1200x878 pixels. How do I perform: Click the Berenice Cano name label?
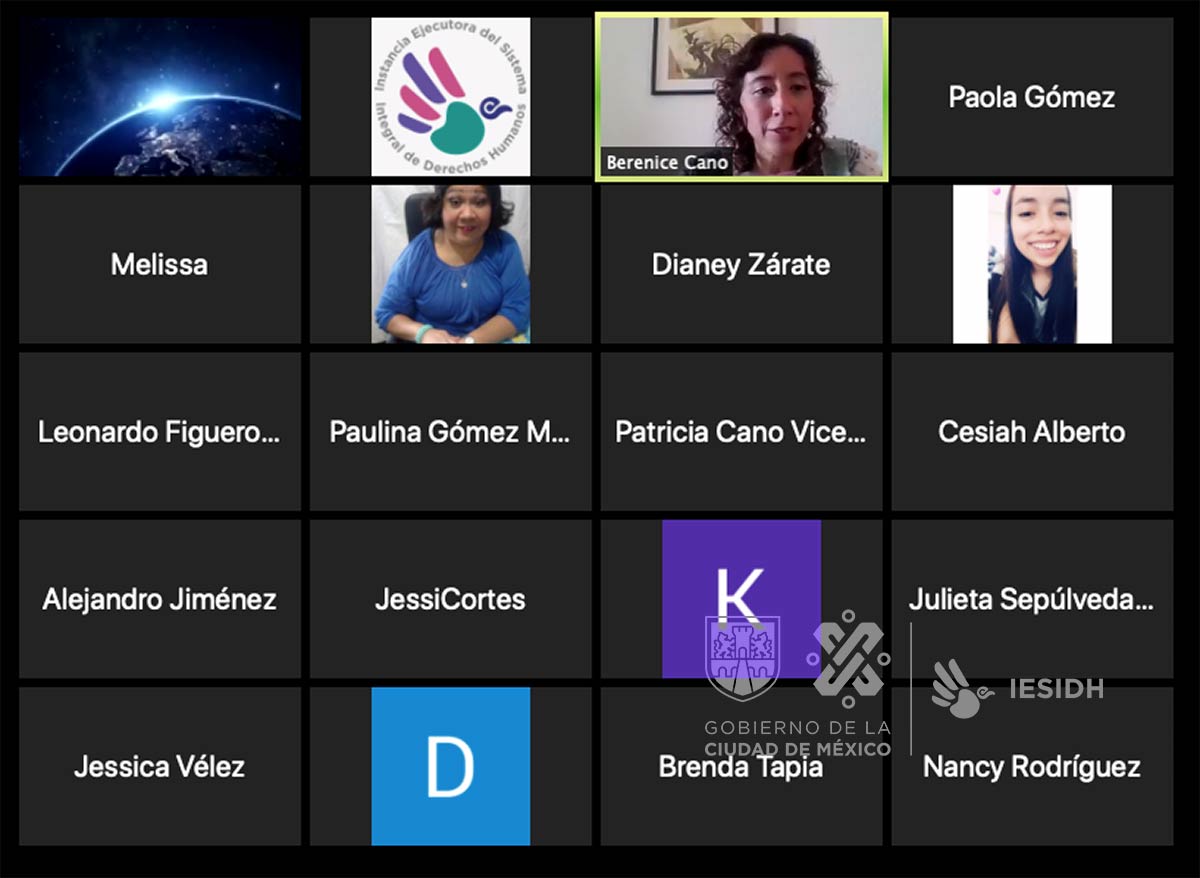point(667,162)
